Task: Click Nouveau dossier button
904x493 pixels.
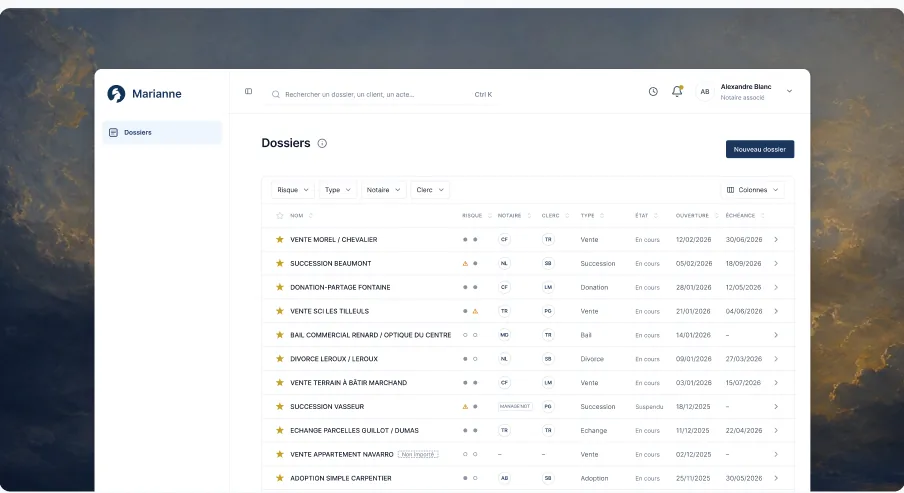Action: pyautogui.click(x=760, y=149)
